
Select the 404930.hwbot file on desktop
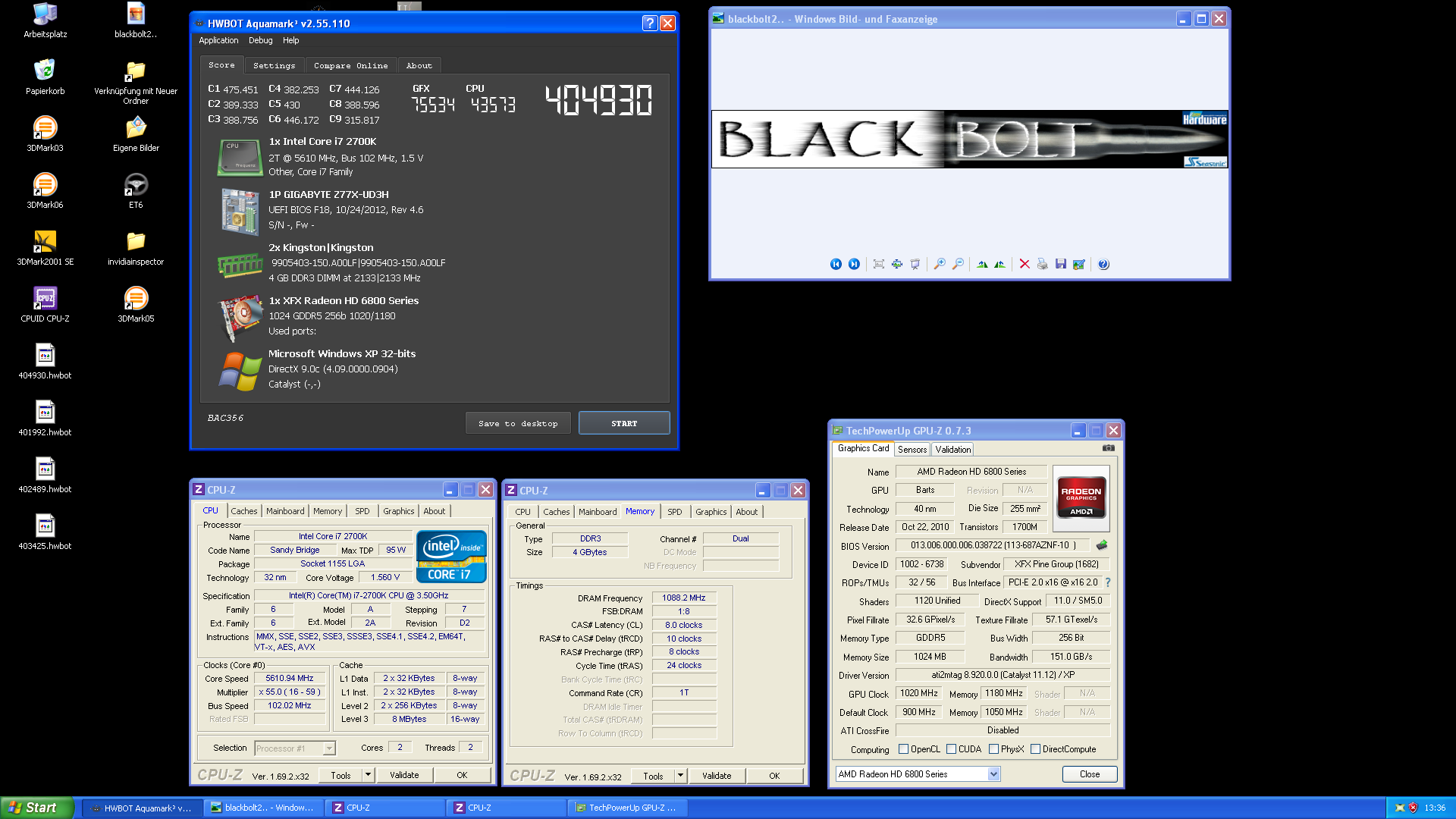[x=45, y=361]
